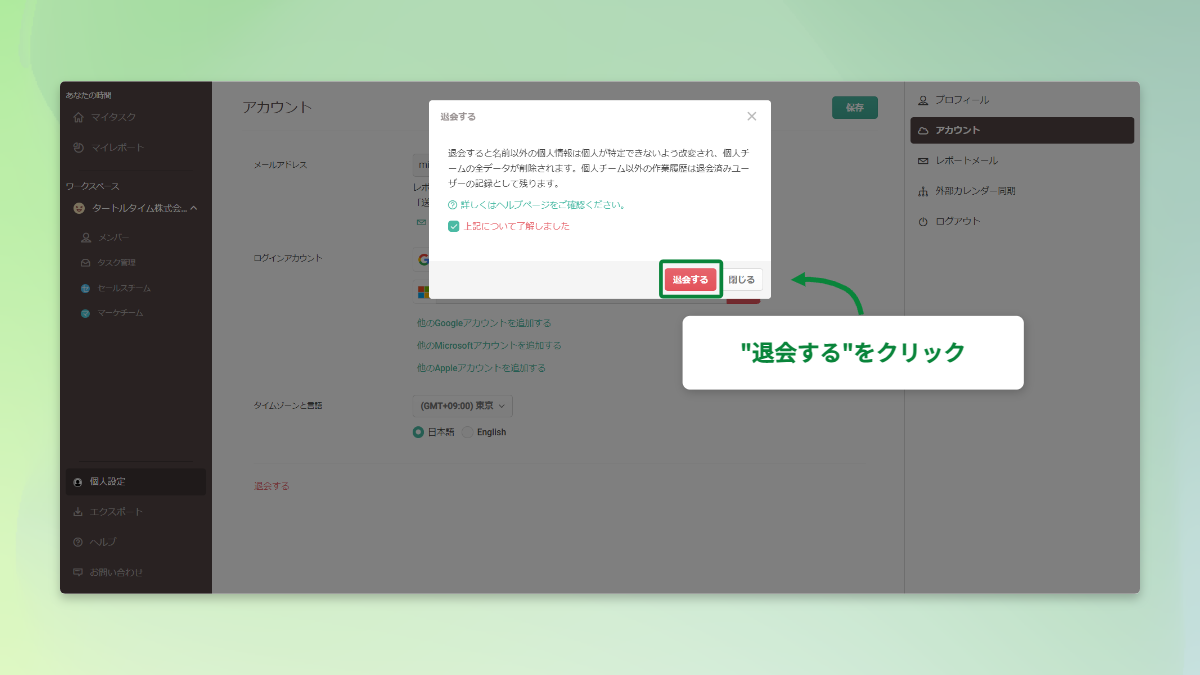Click the red 退会する confirmation button

(691, 279)
